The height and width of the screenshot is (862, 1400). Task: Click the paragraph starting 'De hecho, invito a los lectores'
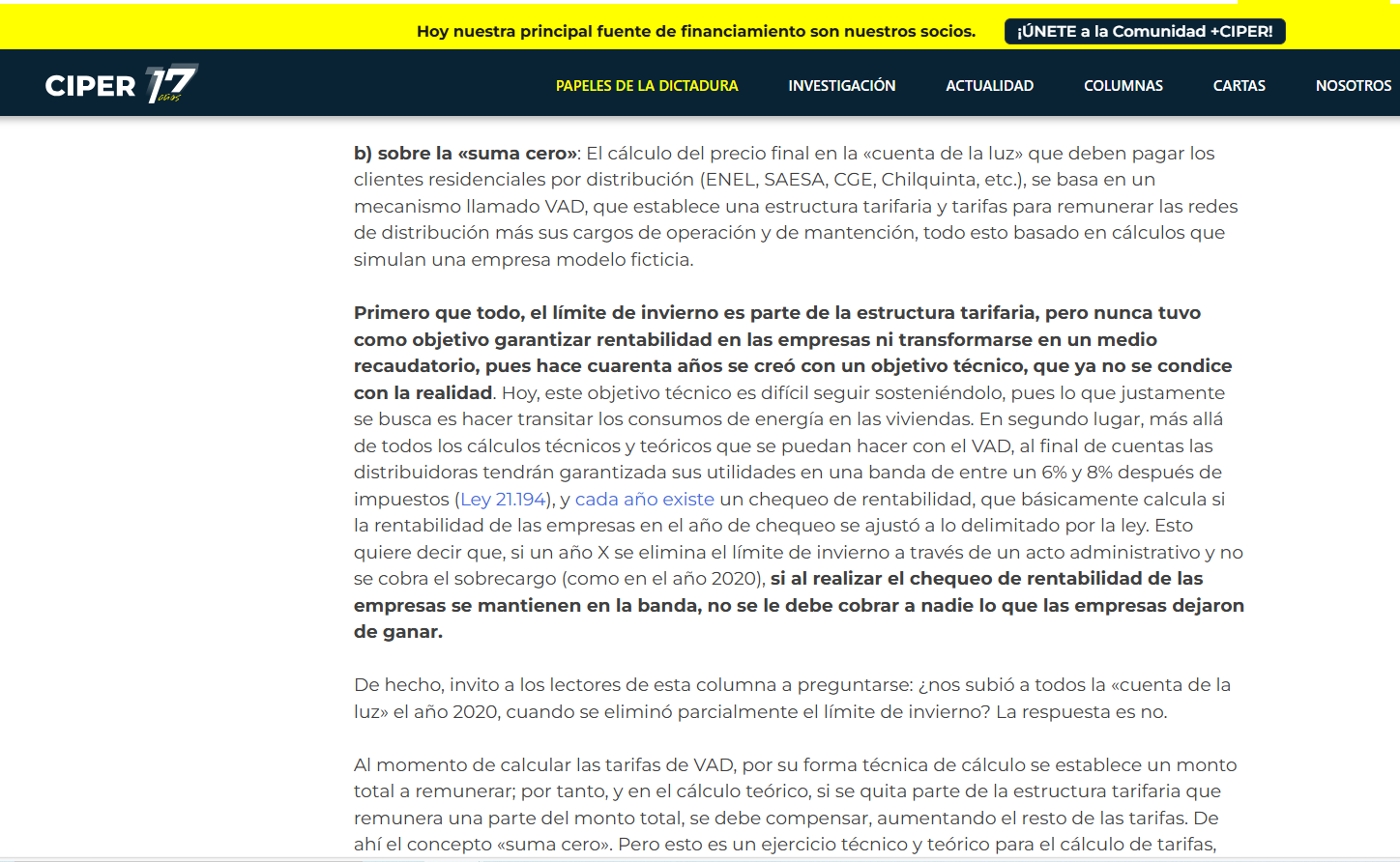pyautogui.click(x=792, y=698)
